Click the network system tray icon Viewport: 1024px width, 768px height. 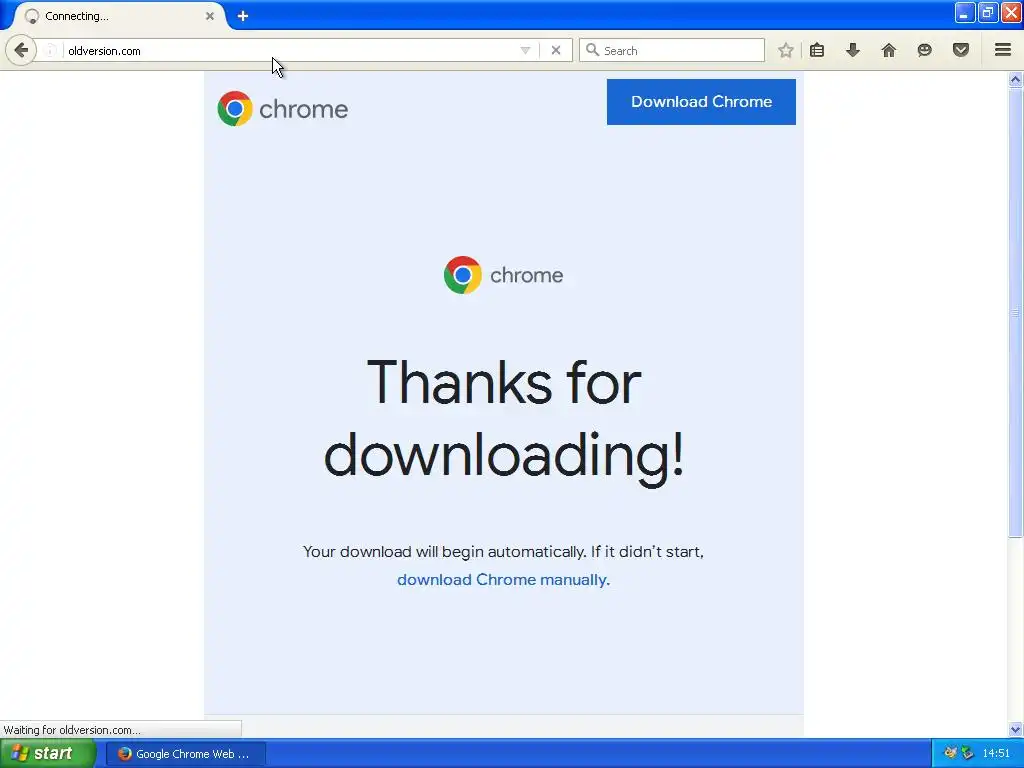pyautogui.click(x=968, y=753)
